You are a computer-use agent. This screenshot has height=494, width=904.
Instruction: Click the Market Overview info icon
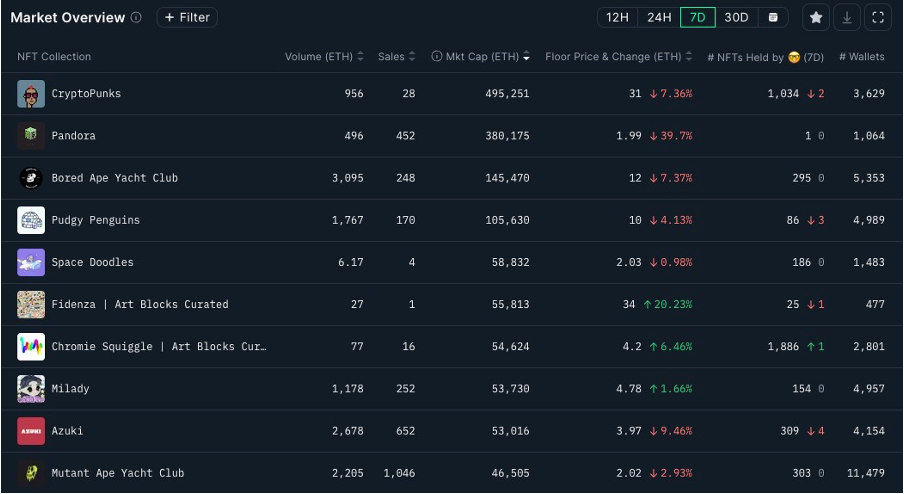(x=136, y=17)
